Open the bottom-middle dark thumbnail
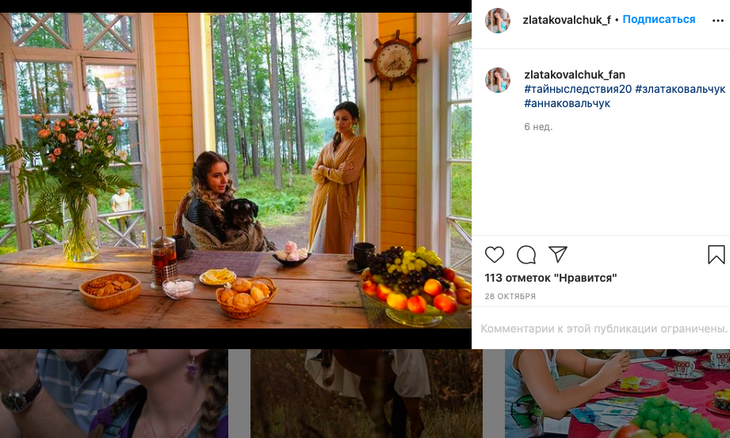The width and height of the screenshot is (730, 438). (366, 394)
